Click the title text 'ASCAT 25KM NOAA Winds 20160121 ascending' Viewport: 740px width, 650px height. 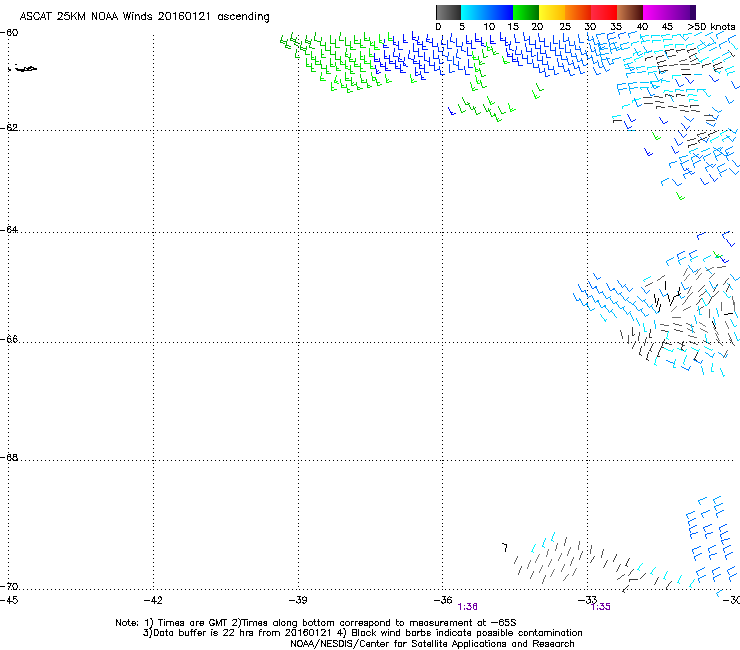coord(144,17)
